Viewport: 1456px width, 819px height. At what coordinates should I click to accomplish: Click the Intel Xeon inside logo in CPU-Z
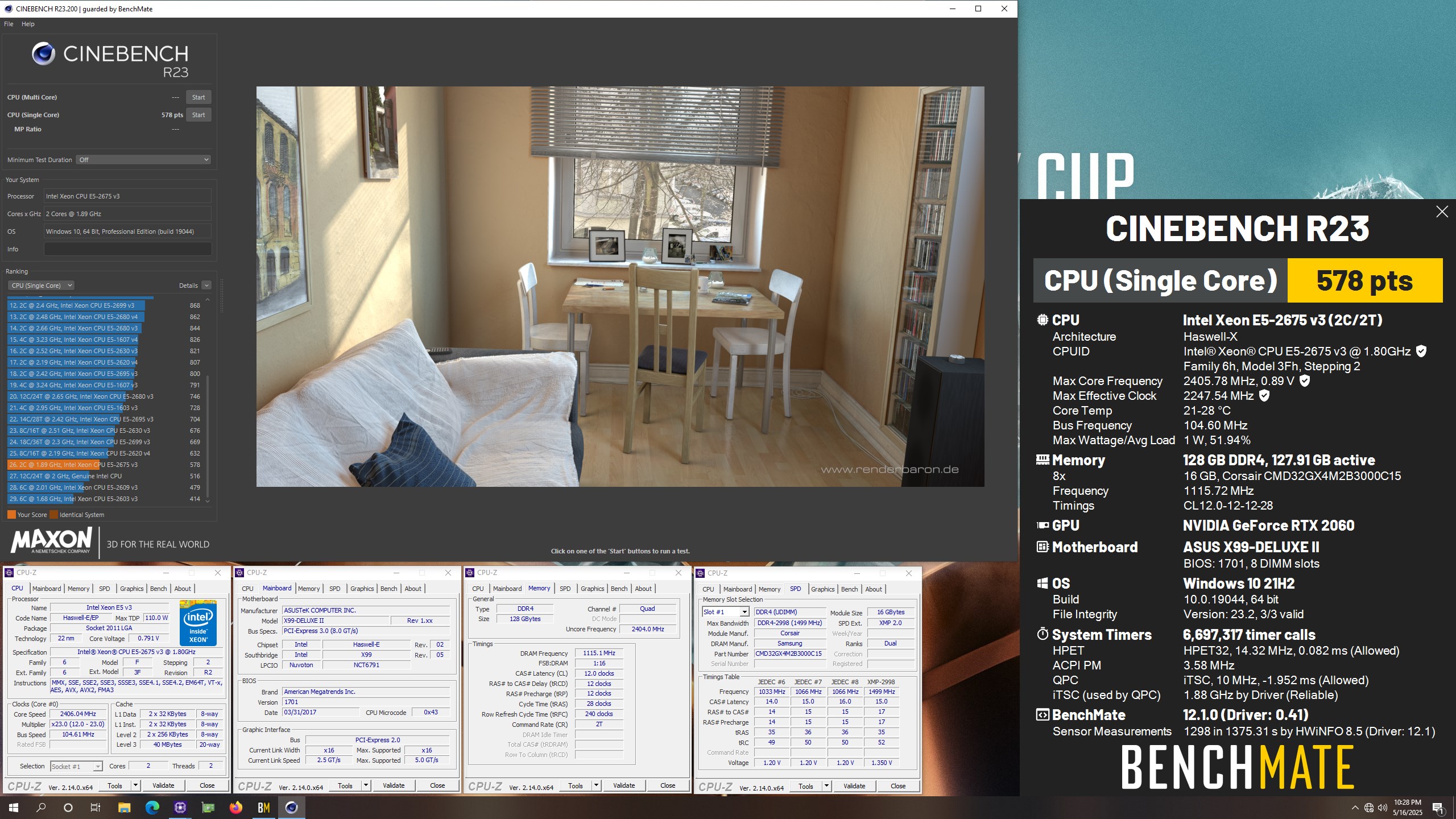pyautogui.click(x=197, y=623)
